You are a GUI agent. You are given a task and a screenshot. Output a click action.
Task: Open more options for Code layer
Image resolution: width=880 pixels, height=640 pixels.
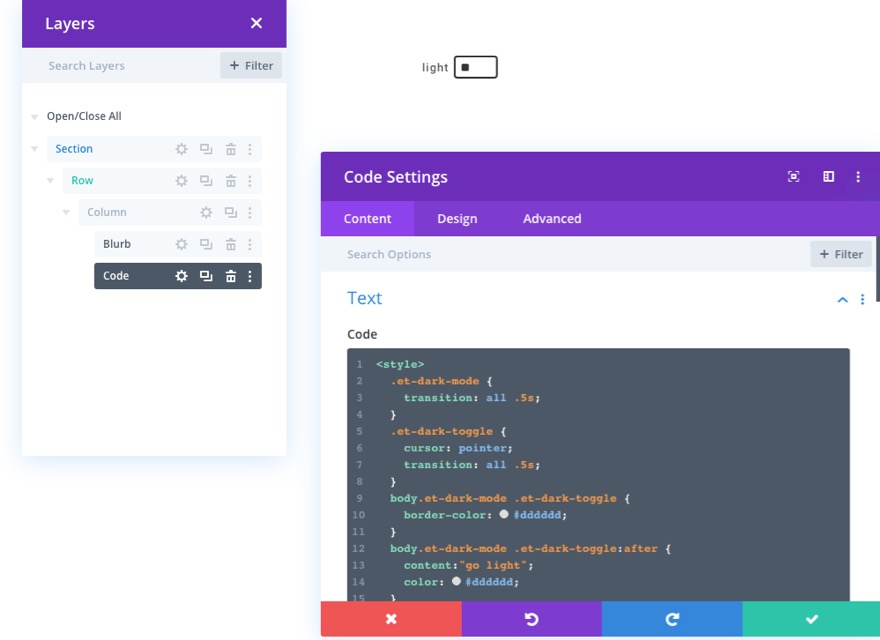(250, 276)
